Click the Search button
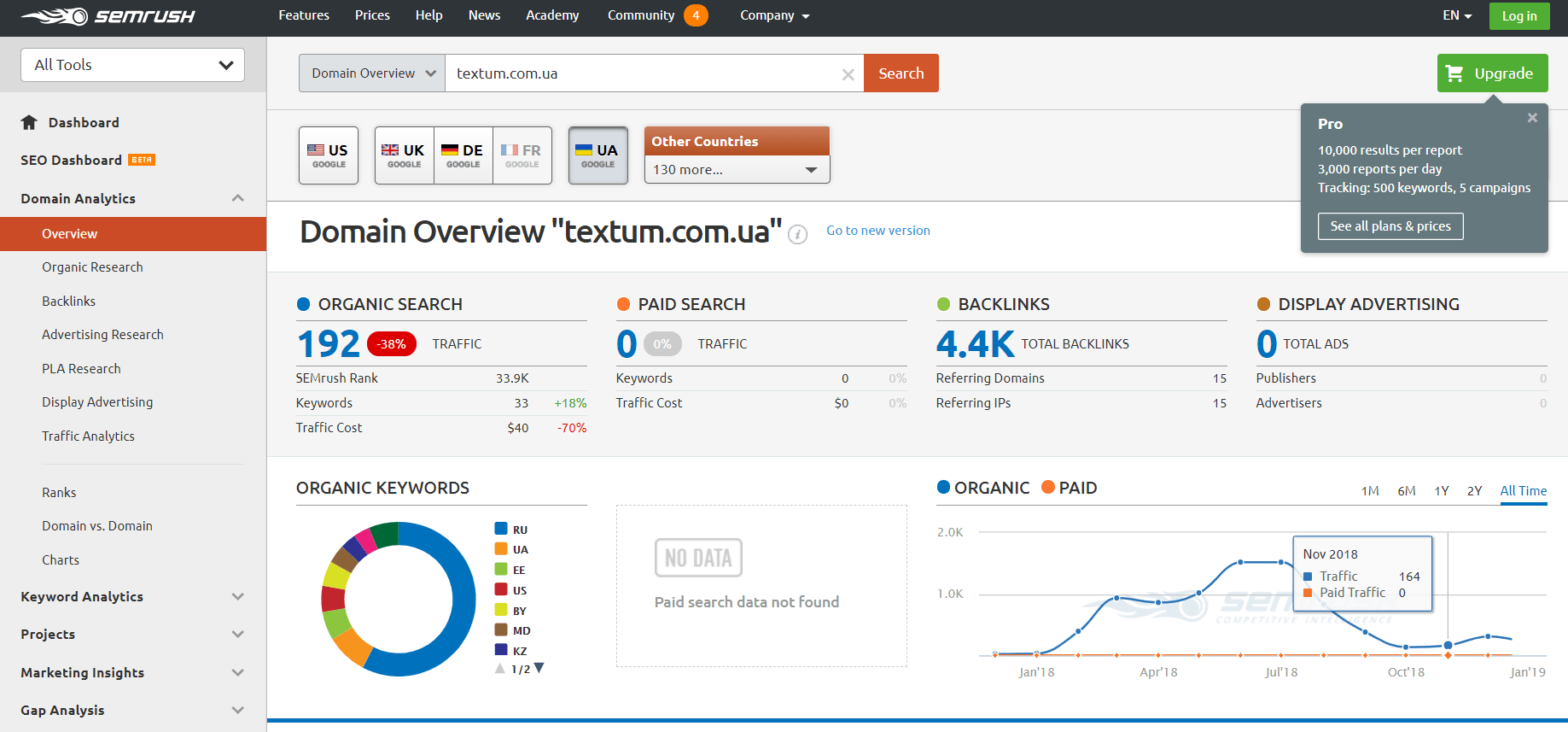Screen dimensions: 1568x732 [x=901, y=73]
